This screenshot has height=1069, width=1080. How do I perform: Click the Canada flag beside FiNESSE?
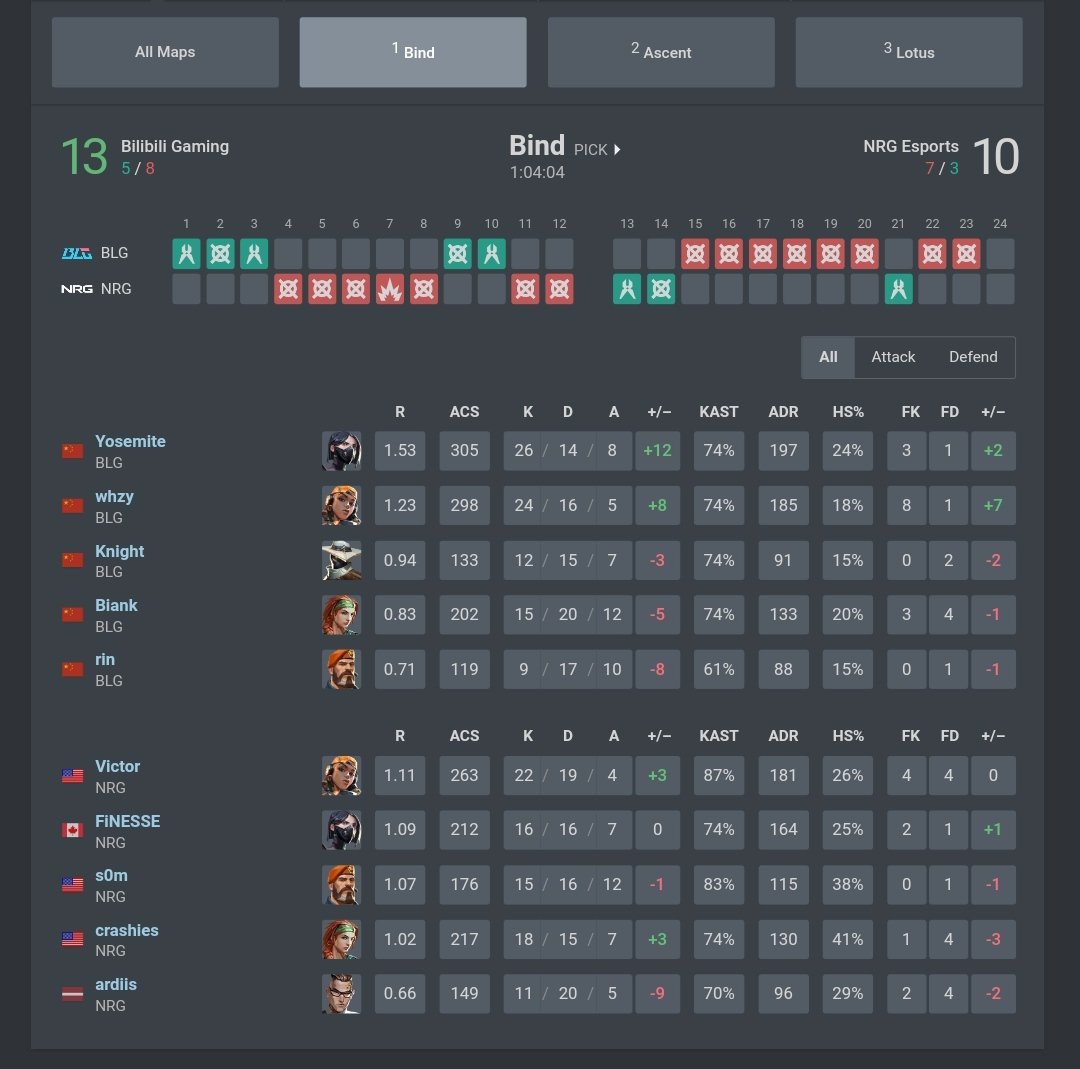point(71,830)
